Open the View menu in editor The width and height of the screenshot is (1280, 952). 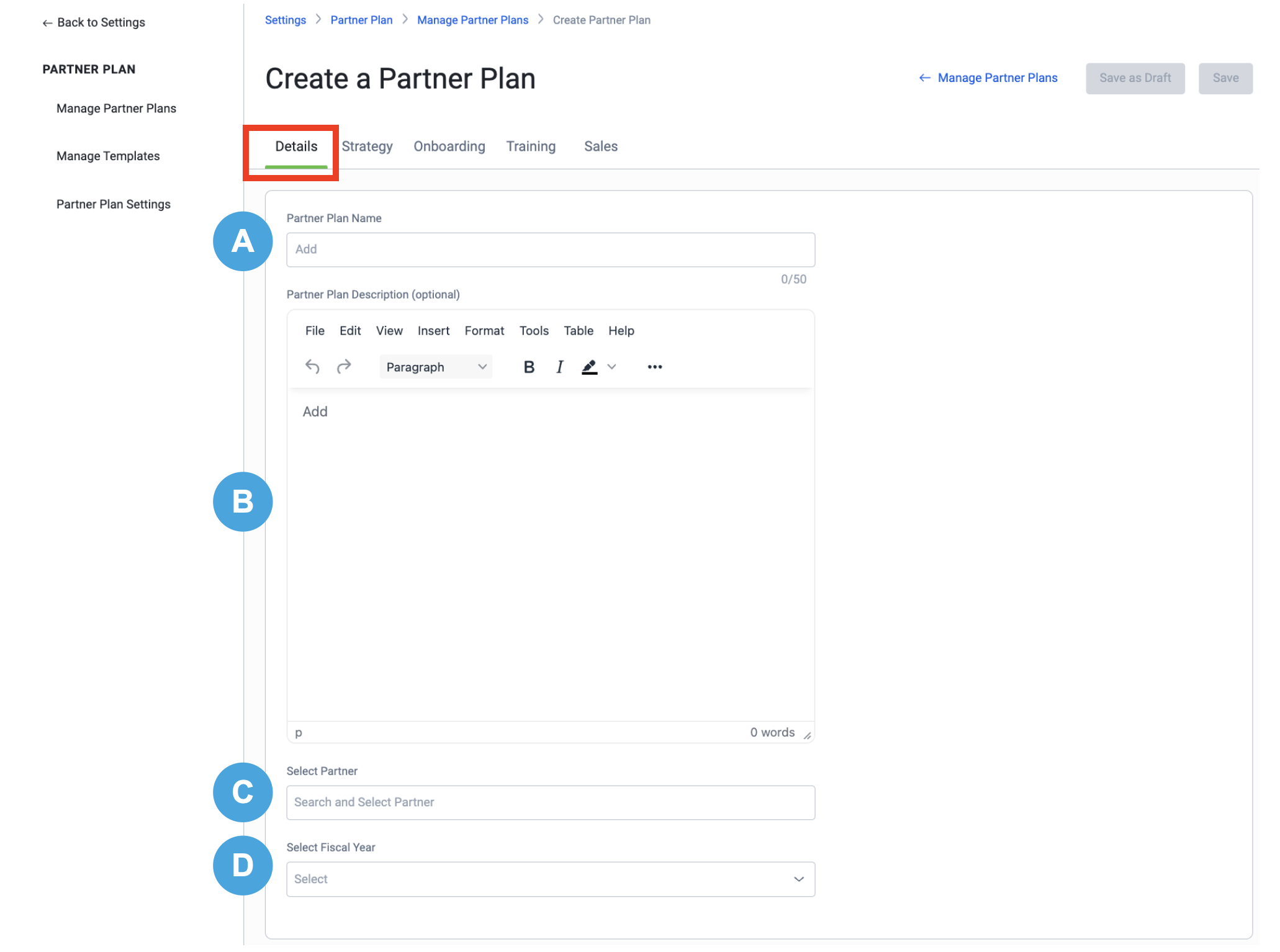point(389,331)
